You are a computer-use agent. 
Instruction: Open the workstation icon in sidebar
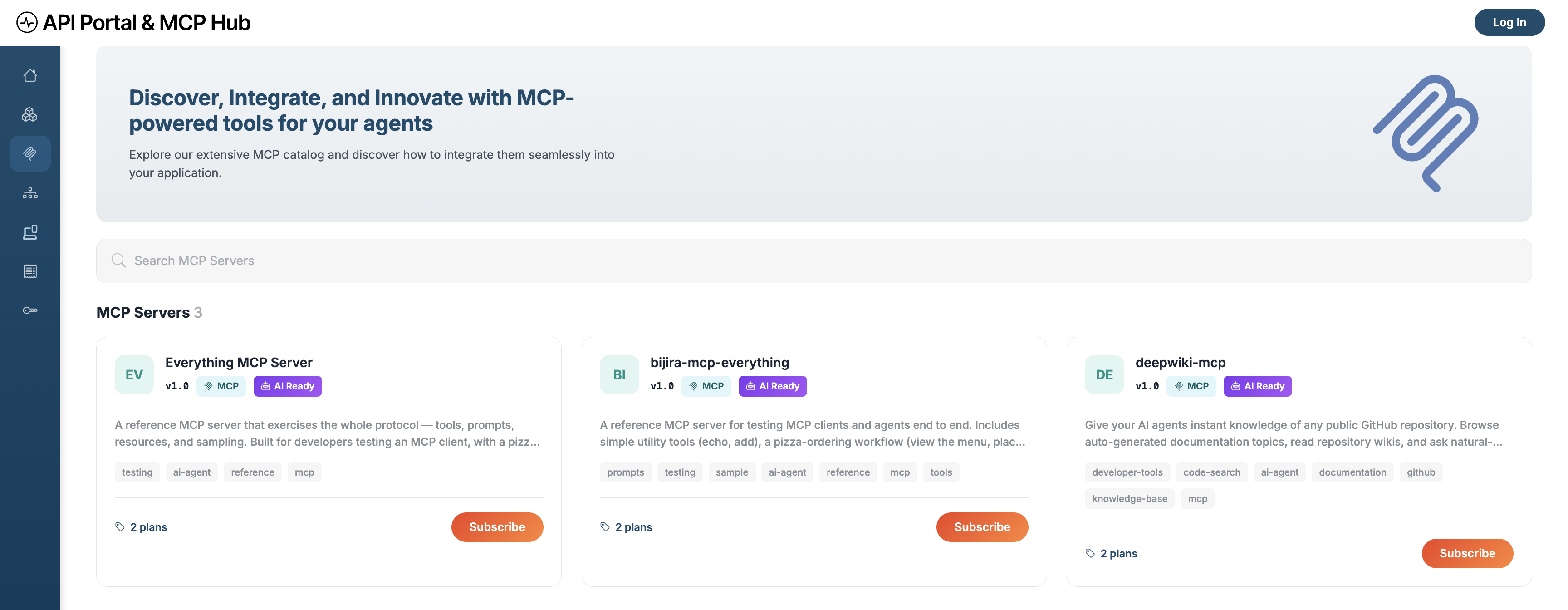tap(30, 232)
